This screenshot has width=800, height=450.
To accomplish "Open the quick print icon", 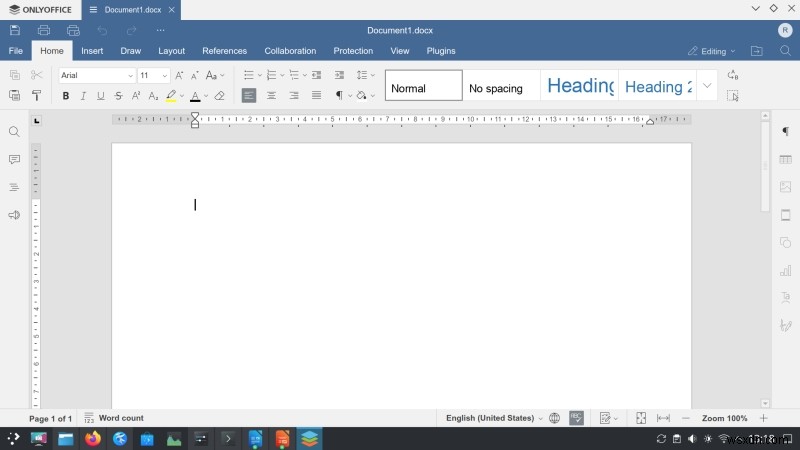I will (x=73, y=30).
